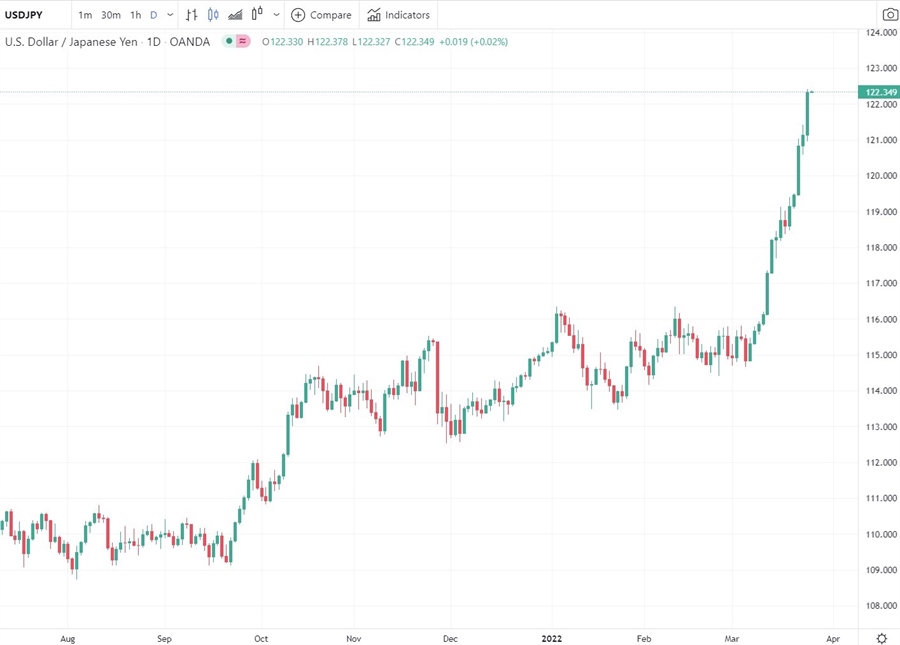Click the open value O122.330
900x645 pixels.
(282, 42)
